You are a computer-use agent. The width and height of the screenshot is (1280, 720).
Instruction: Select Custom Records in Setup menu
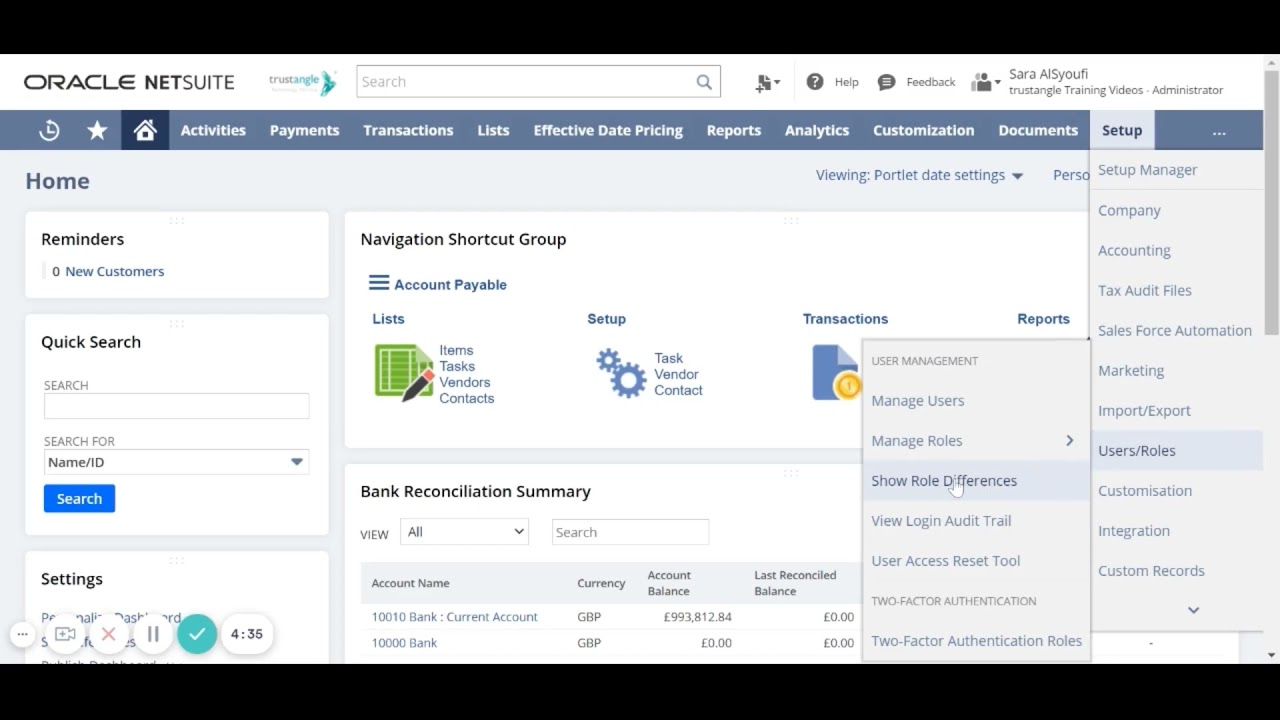1176,570
